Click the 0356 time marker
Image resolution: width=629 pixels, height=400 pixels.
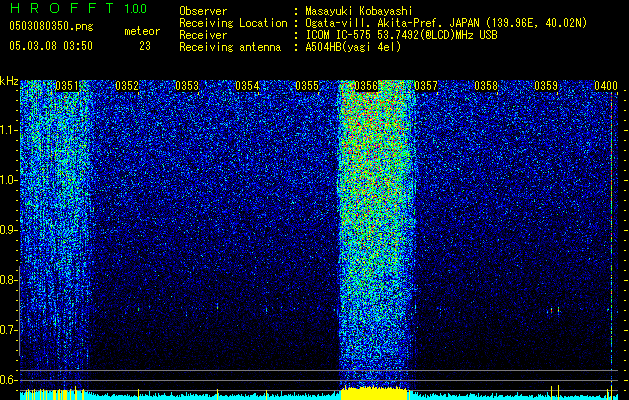point(367,86)
